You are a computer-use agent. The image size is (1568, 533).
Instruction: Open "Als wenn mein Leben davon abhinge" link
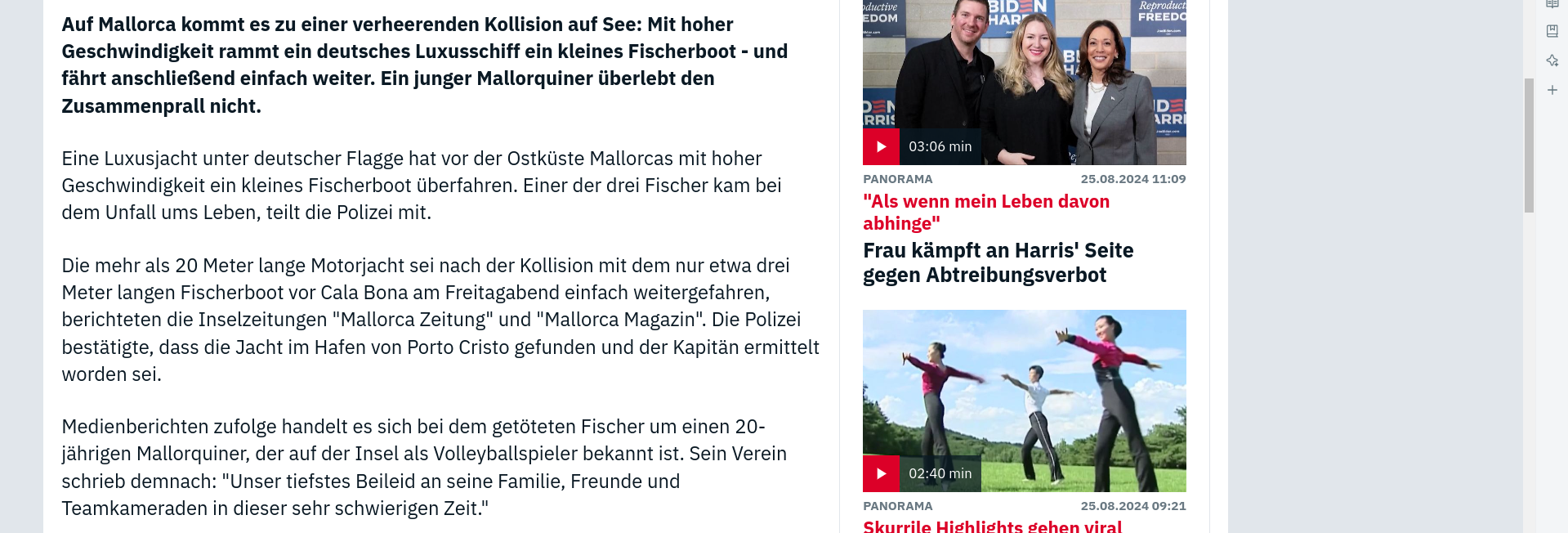click(x=986, y=213)
